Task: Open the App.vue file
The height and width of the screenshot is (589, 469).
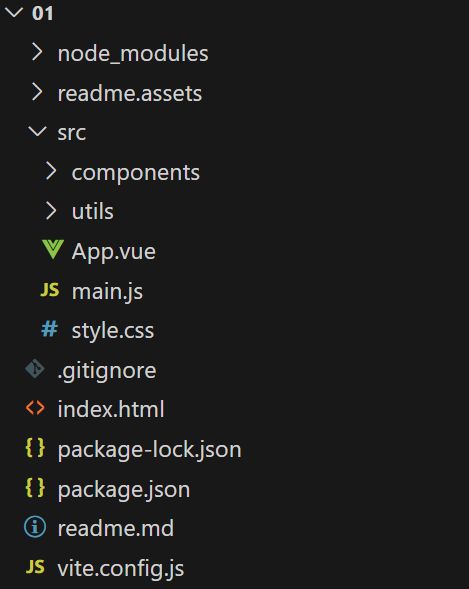Action: click(113, 251)
